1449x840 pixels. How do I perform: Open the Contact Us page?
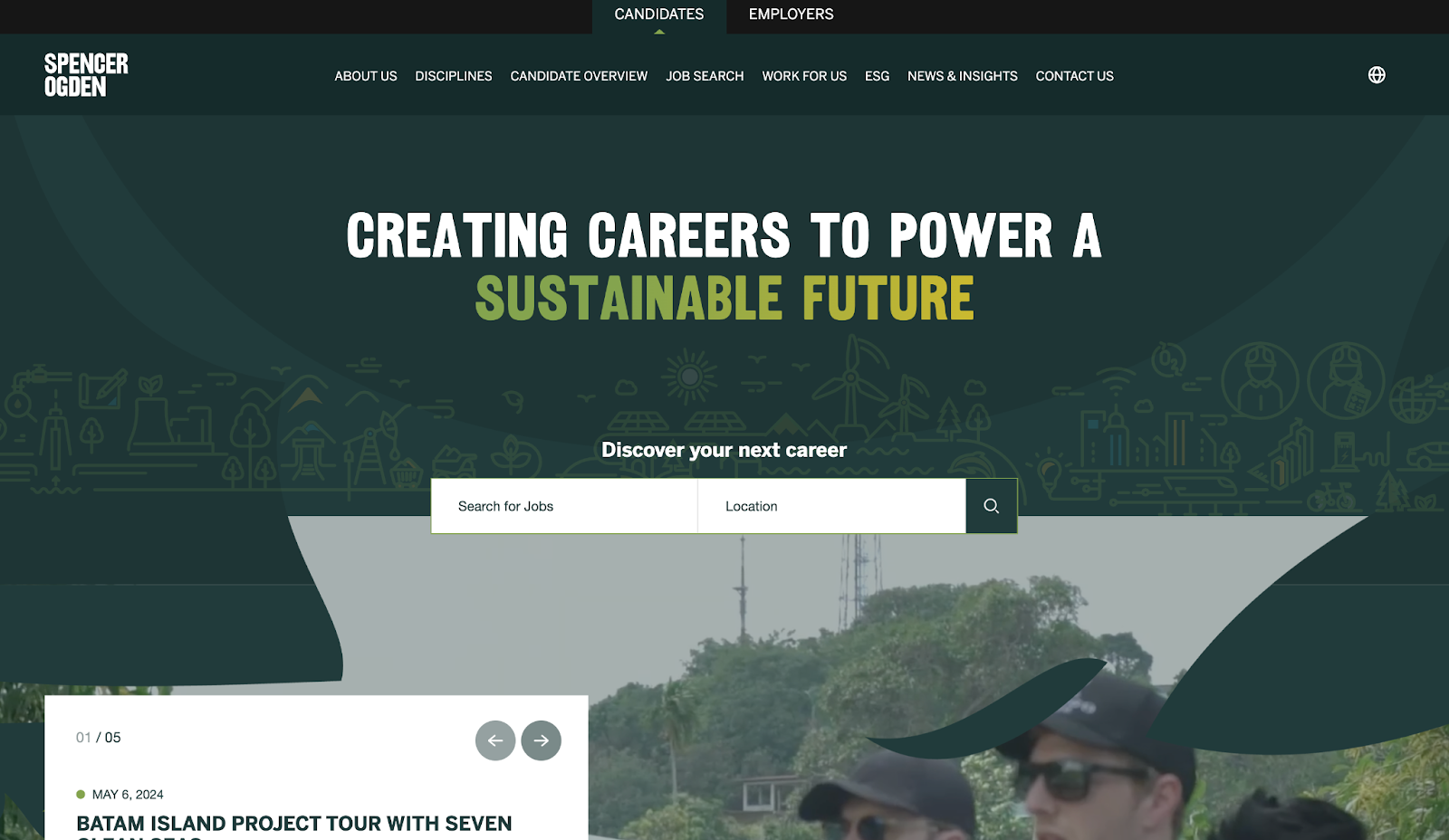(x=1075, y=76)
